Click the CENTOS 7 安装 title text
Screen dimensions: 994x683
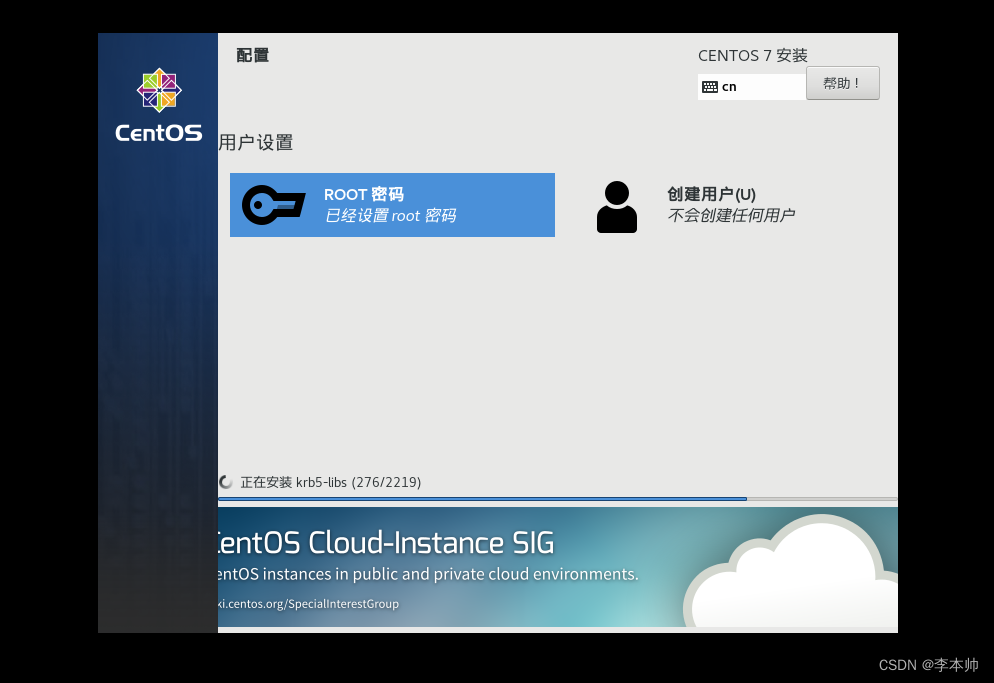coord(752,56)
